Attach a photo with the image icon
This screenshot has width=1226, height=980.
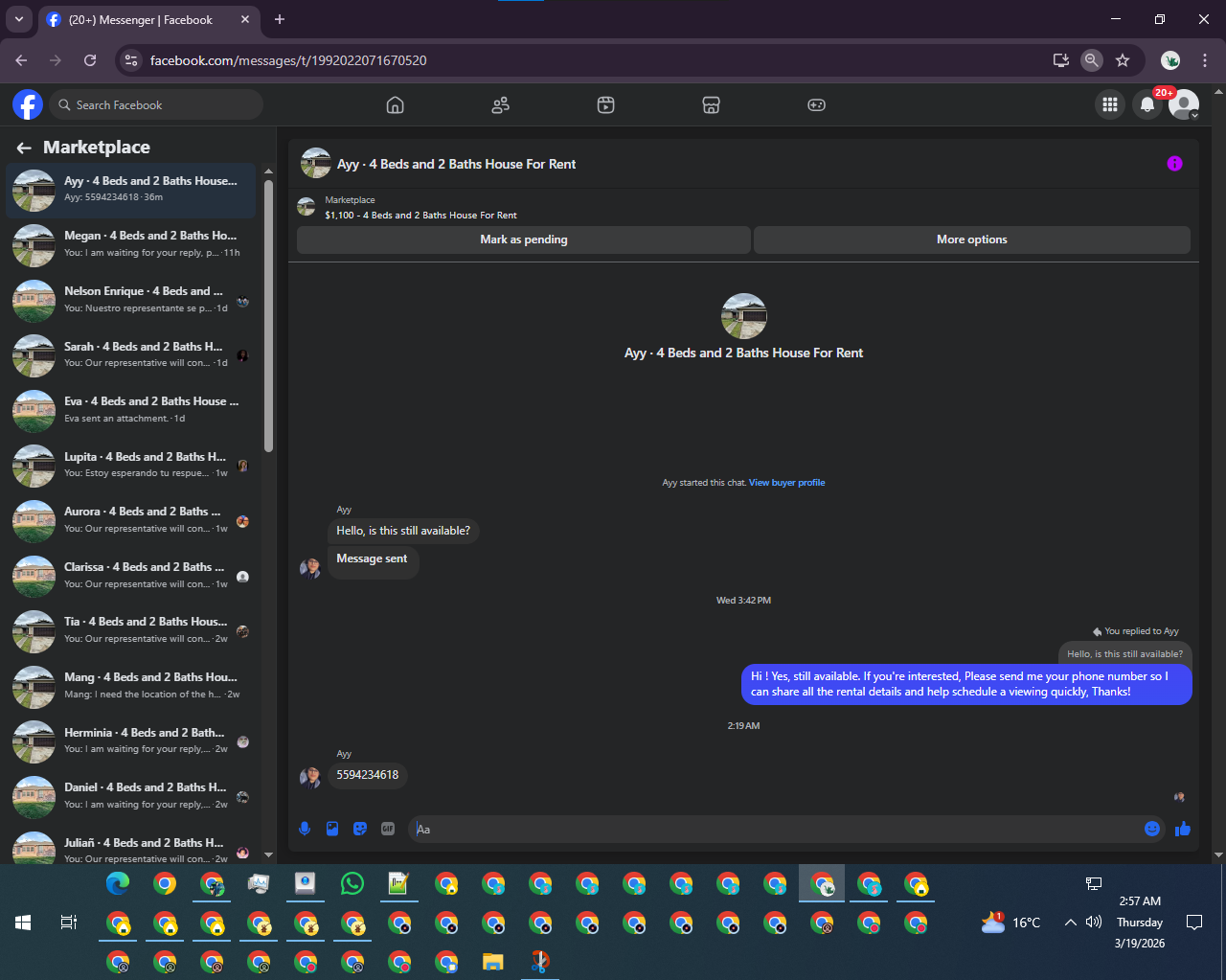[332, 829]
